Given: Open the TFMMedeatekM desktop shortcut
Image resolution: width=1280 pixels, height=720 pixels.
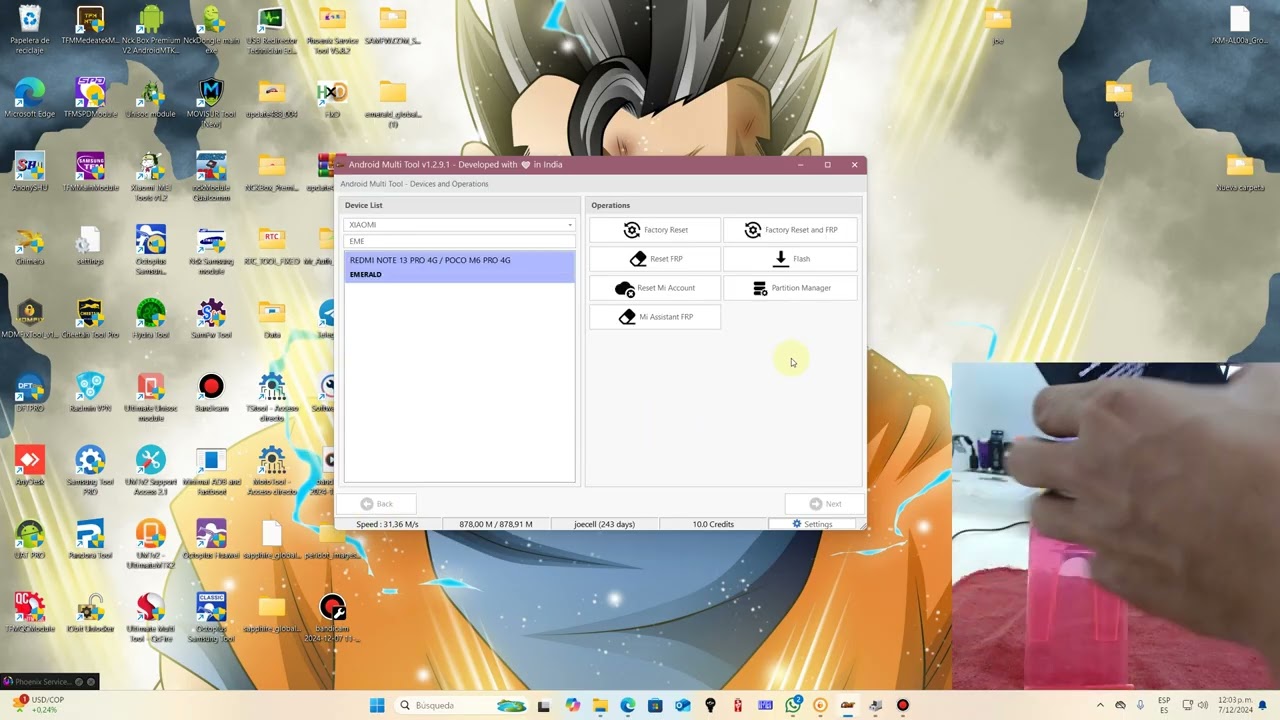Looking at the screenshot, I should tap(90, 27).
